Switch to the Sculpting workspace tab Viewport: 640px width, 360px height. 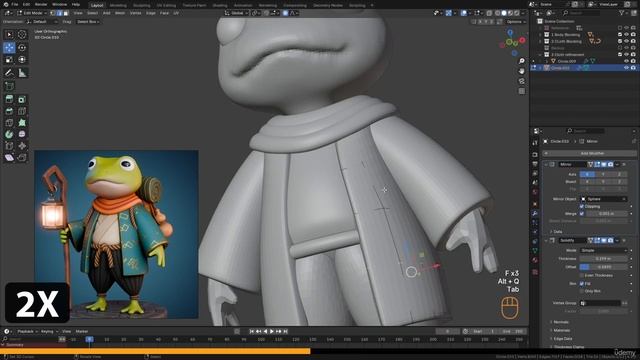(x=142, y=5)
